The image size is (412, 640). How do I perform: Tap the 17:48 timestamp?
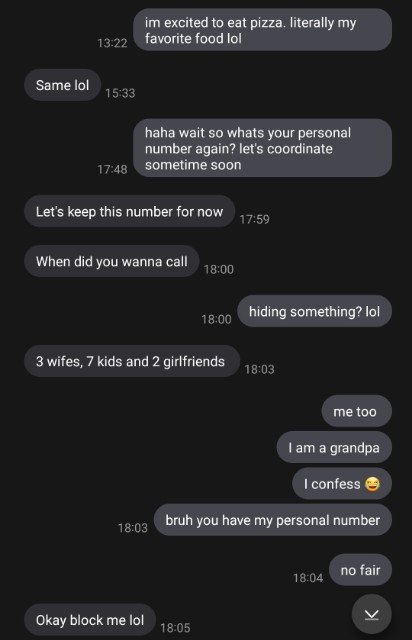pos(112,169)
